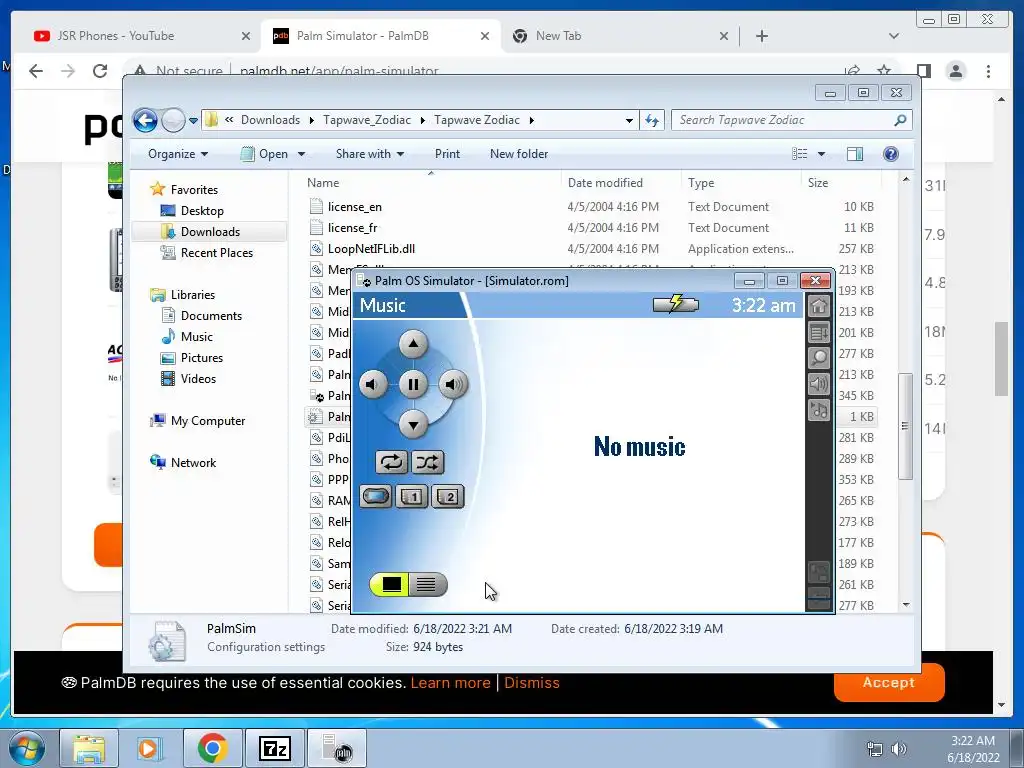
Task: Lower volume with the left speaker button
Action: [x=373, y=385]
